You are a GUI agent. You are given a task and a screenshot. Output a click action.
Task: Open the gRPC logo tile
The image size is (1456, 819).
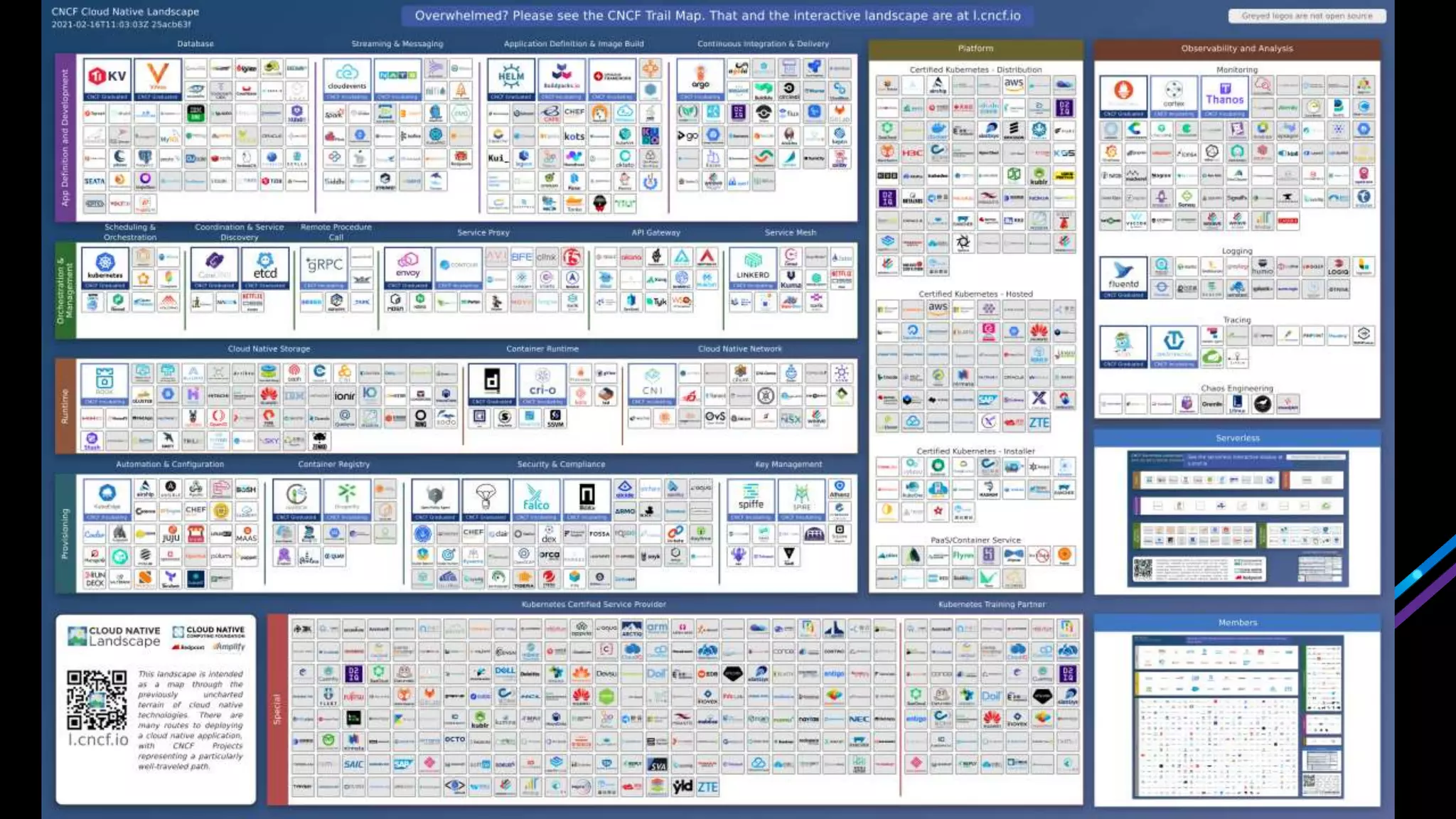324,267
